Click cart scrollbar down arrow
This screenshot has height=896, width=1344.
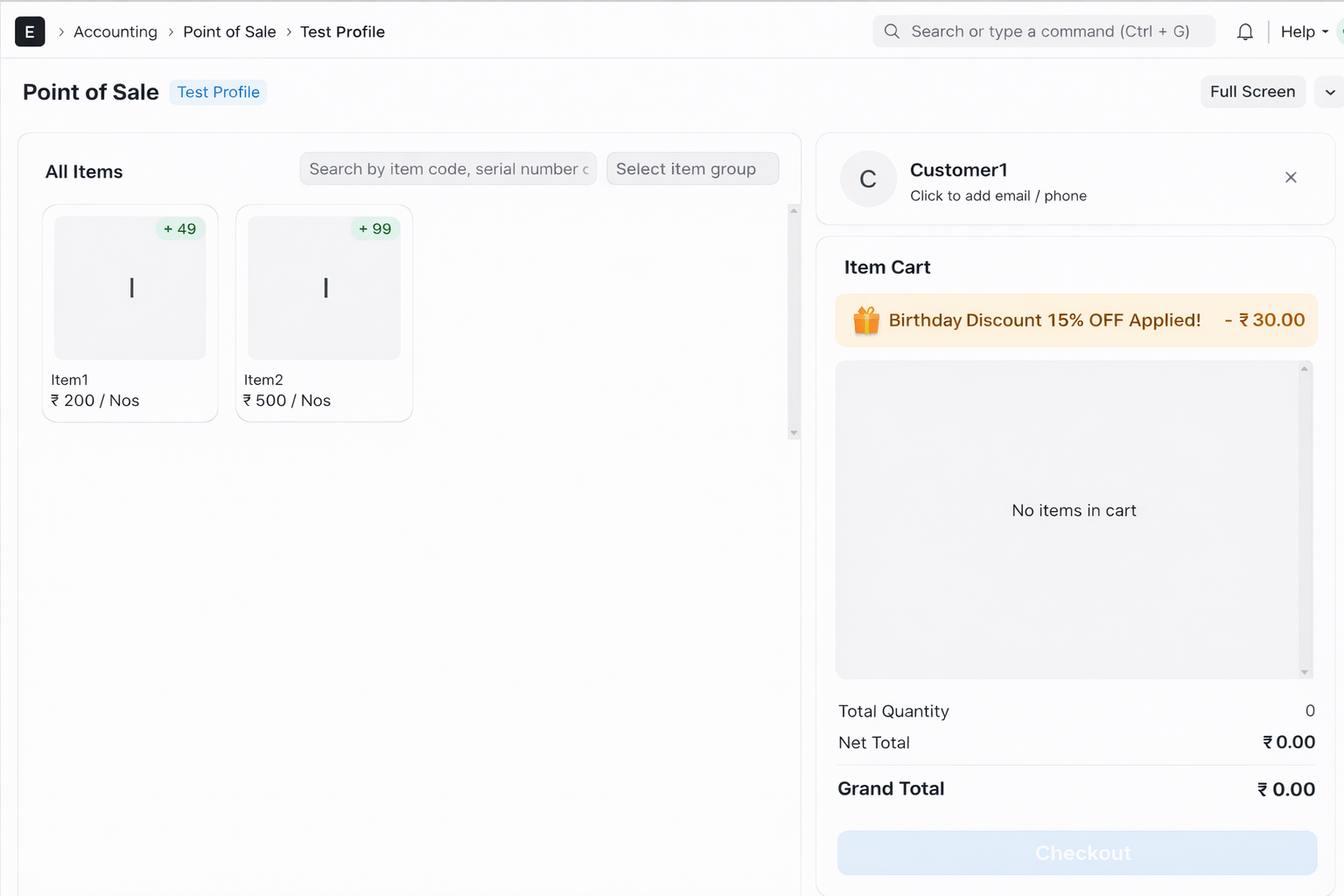coord(1305,672)
